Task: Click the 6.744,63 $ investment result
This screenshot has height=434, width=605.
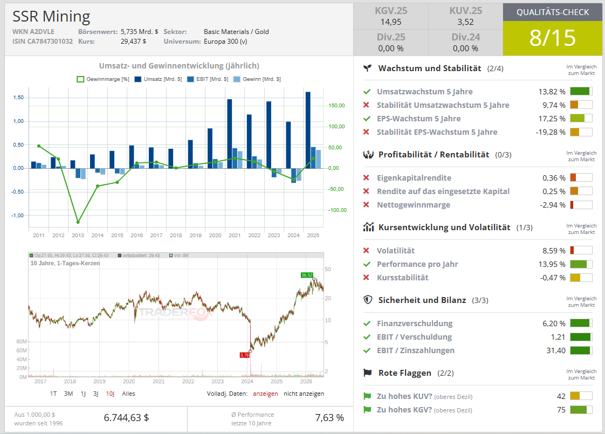Action: tap(126, 418)
